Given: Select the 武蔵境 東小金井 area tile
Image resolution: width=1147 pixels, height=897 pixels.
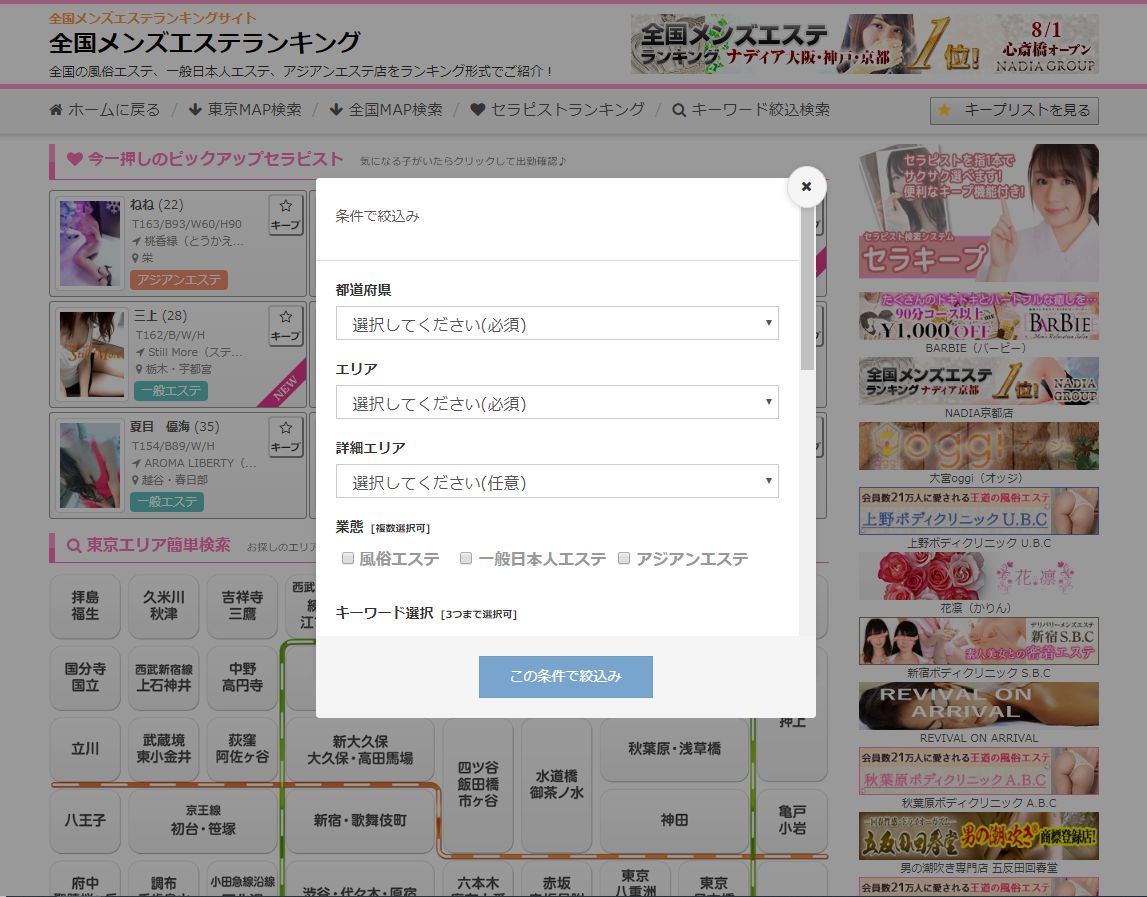Looking at the screenshot, I should pos(164,748).
